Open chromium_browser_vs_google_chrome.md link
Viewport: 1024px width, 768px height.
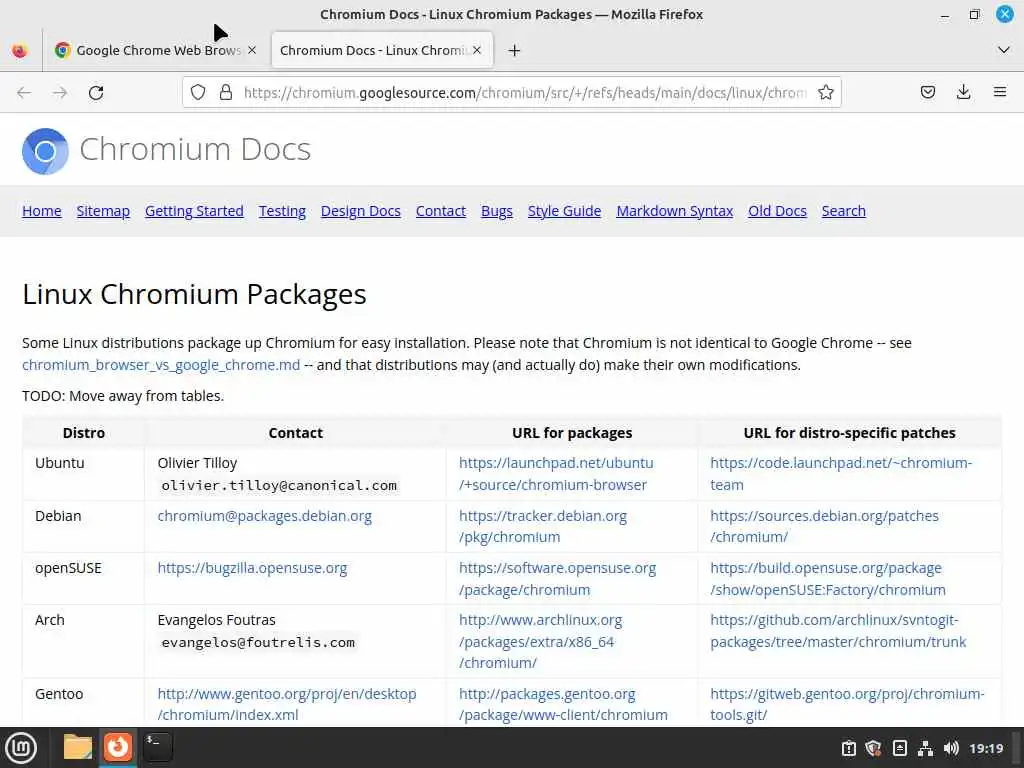click(161, 365)
